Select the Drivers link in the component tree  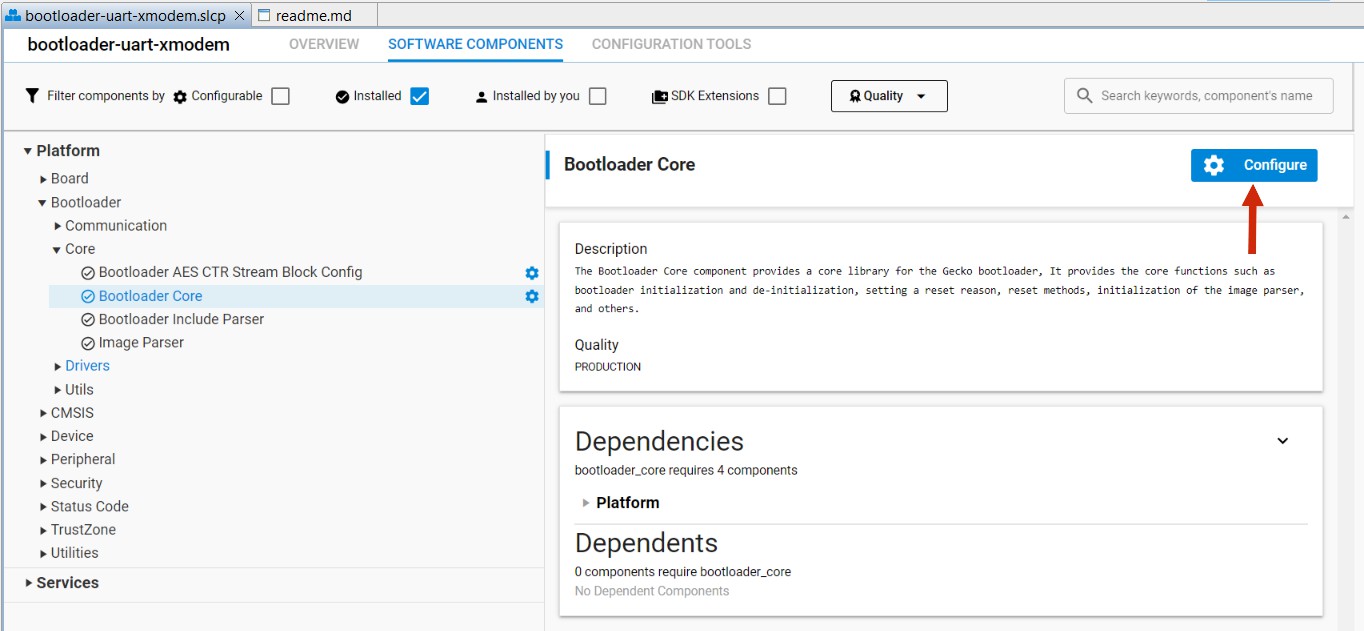point(87,365)
